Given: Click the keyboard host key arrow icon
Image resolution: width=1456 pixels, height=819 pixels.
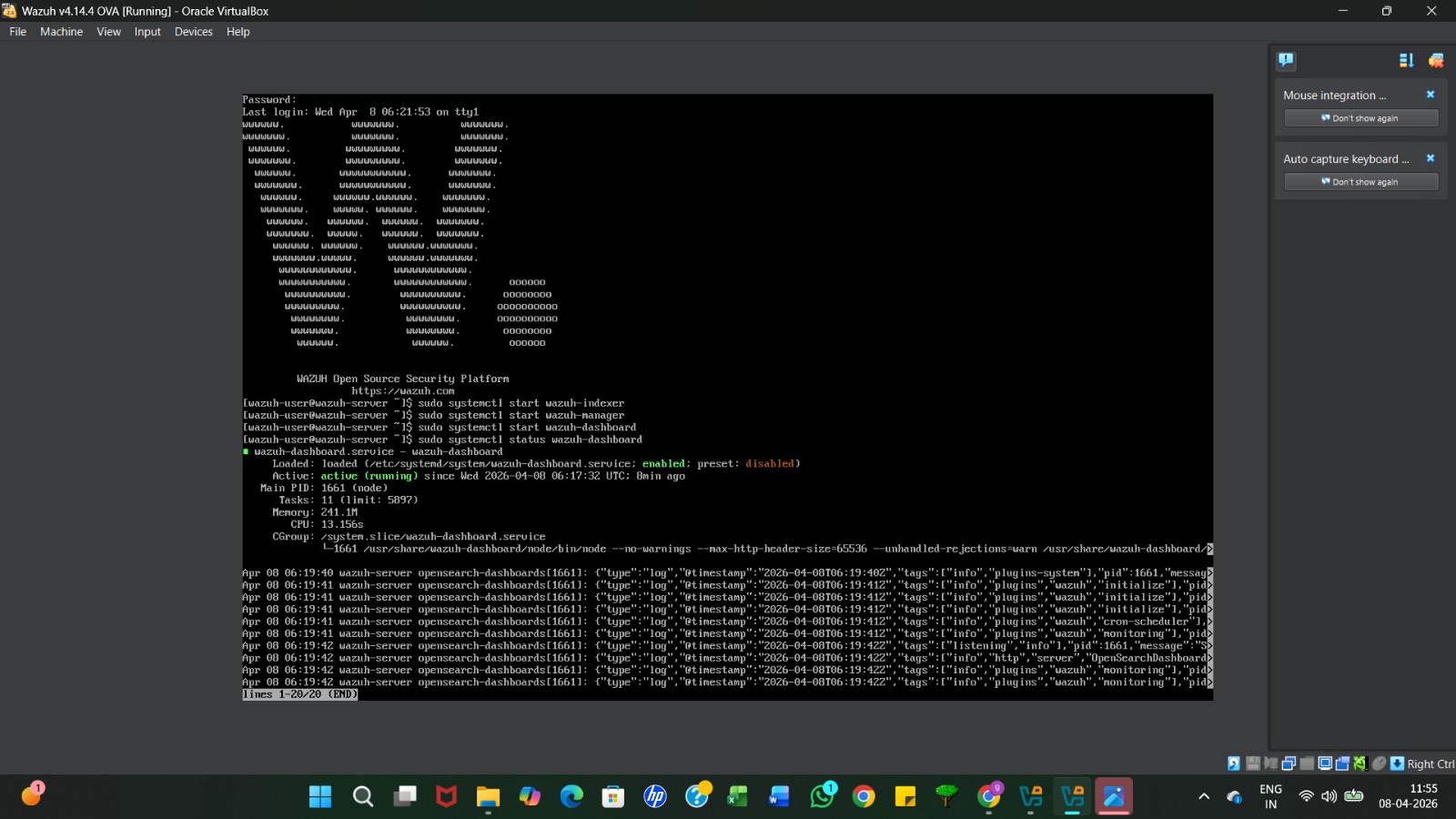Looking at the screenshot, I should click(1397, 763).
